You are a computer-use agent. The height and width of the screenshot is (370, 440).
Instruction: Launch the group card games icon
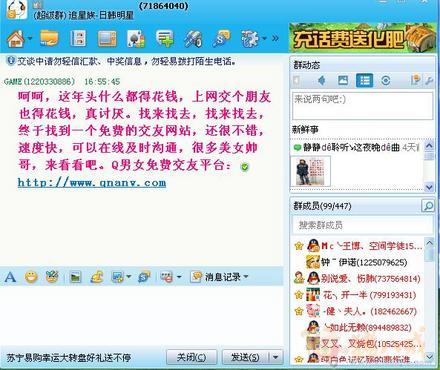136,39
